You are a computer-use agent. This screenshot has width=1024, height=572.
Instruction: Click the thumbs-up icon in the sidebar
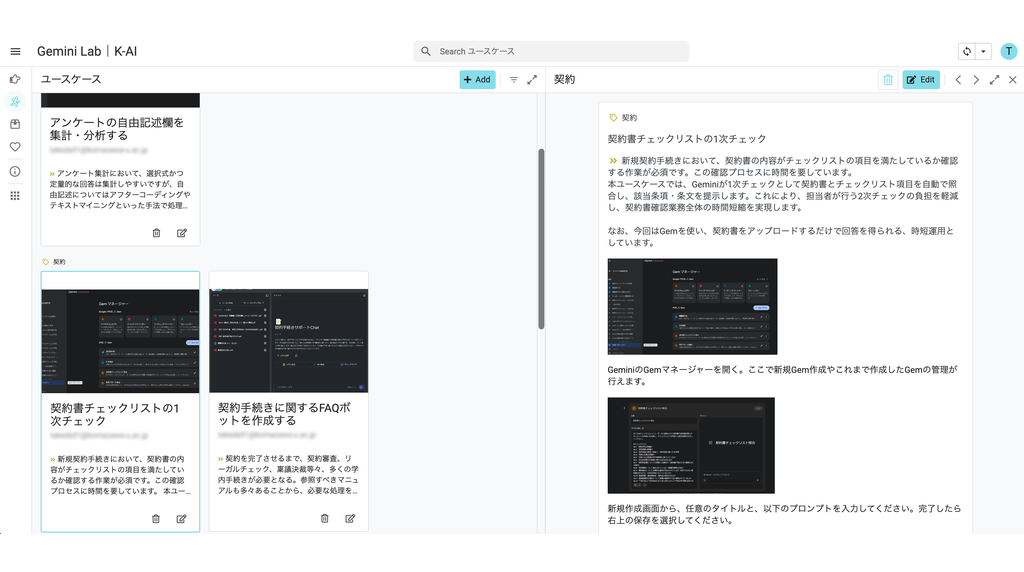tap(15, 79)
